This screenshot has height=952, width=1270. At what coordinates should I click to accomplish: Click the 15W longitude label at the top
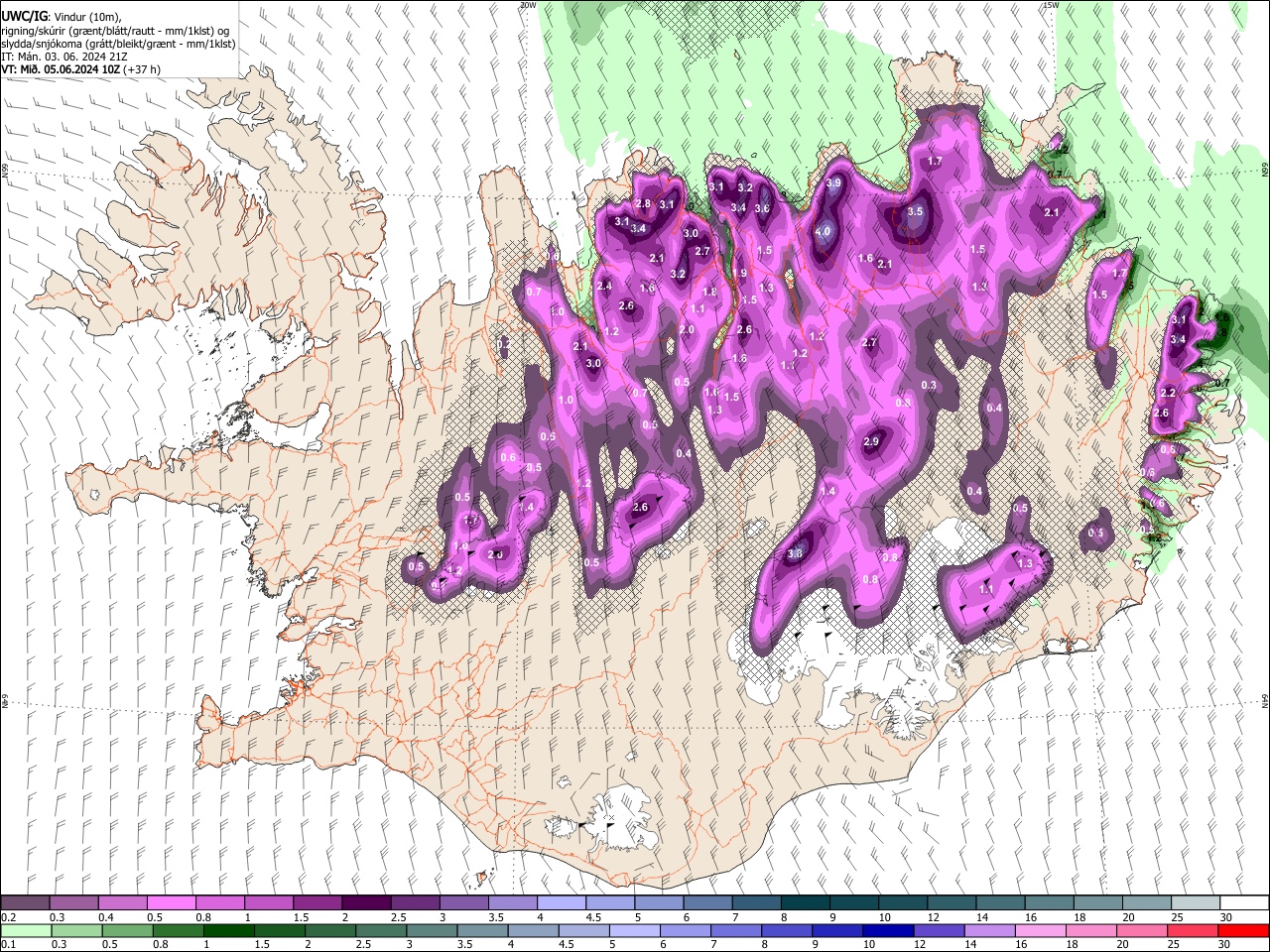[1051, 5]
